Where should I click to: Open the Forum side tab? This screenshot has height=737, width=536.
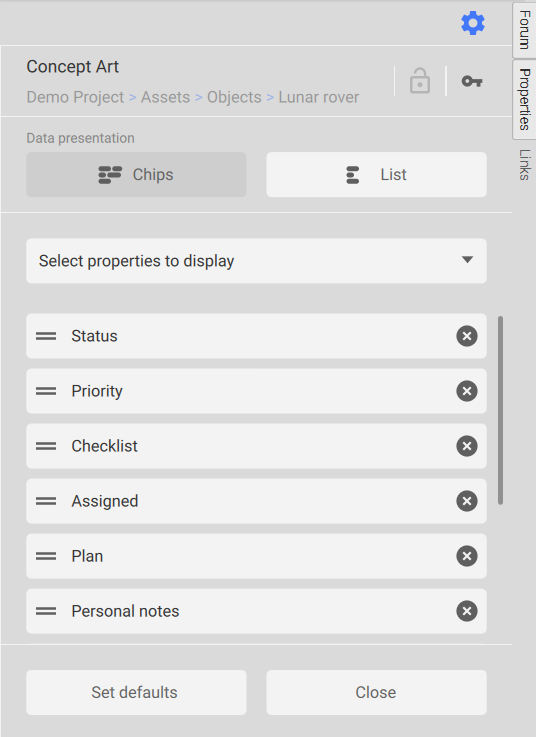pos(524,30)
